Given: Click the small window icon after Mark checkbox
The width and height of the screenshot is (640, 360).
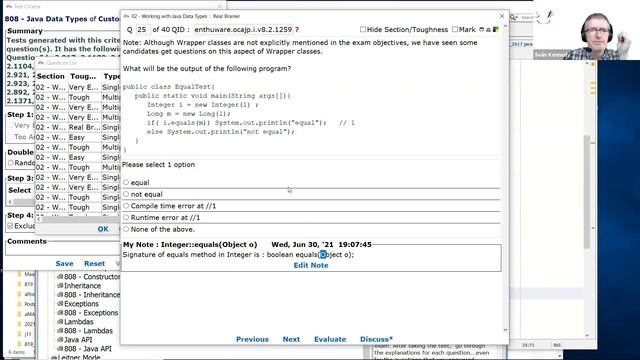Looking at the screenshot, I should tap(482, 29).
